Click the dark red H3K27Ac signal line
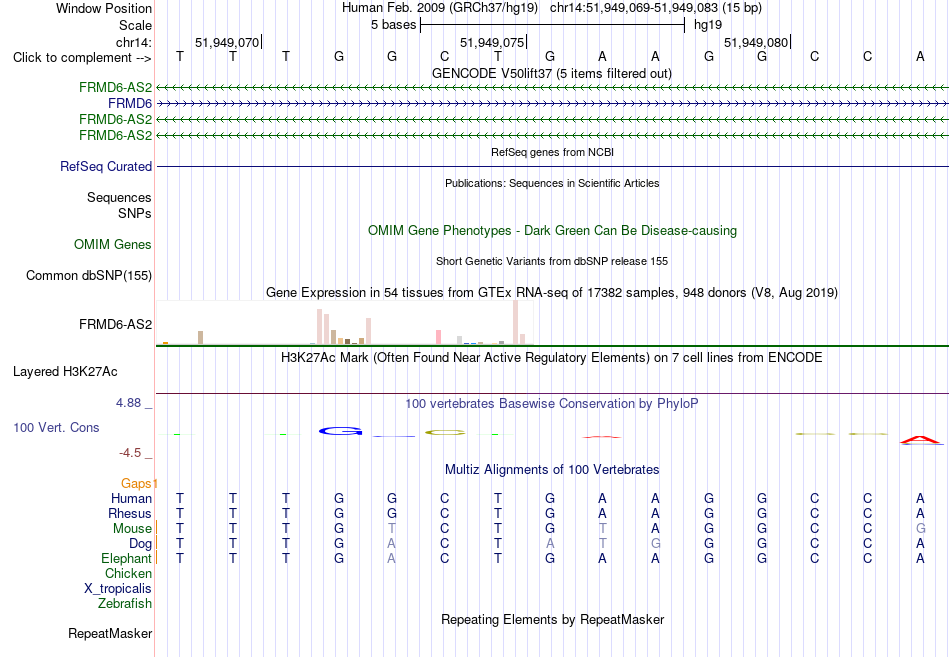Viewport: 950px width, 657px height. click(x=552, y=393)
